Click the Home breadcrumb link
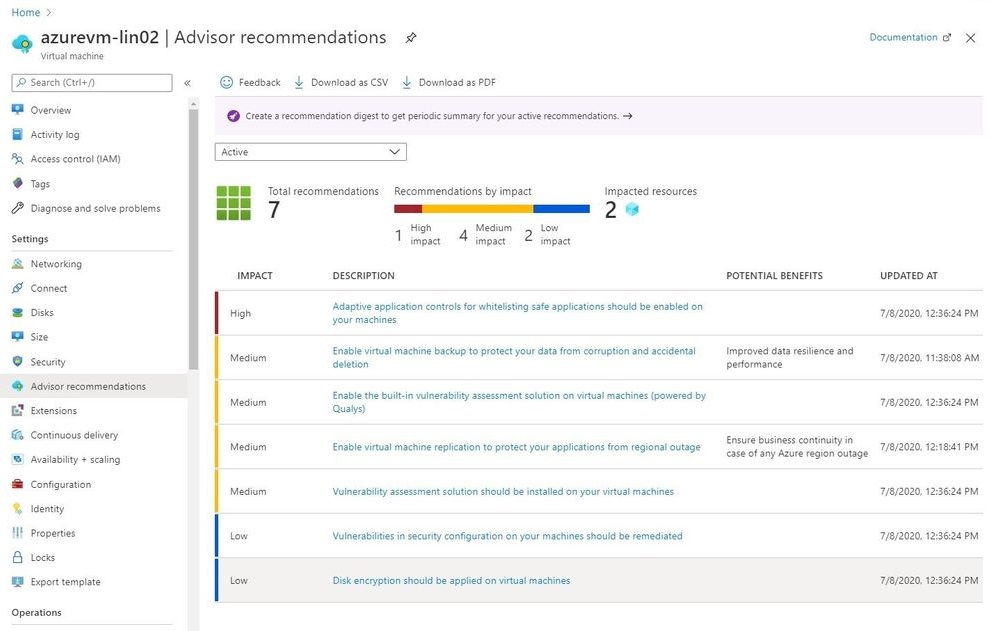 [x=25, y=12]
